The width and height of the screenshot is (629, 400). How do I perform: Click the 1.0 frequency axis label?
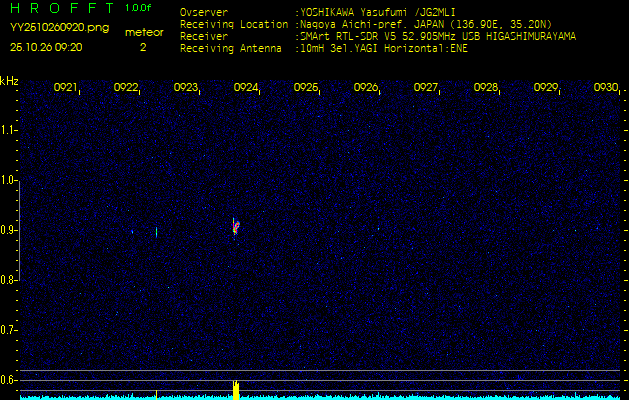(10, 180)
